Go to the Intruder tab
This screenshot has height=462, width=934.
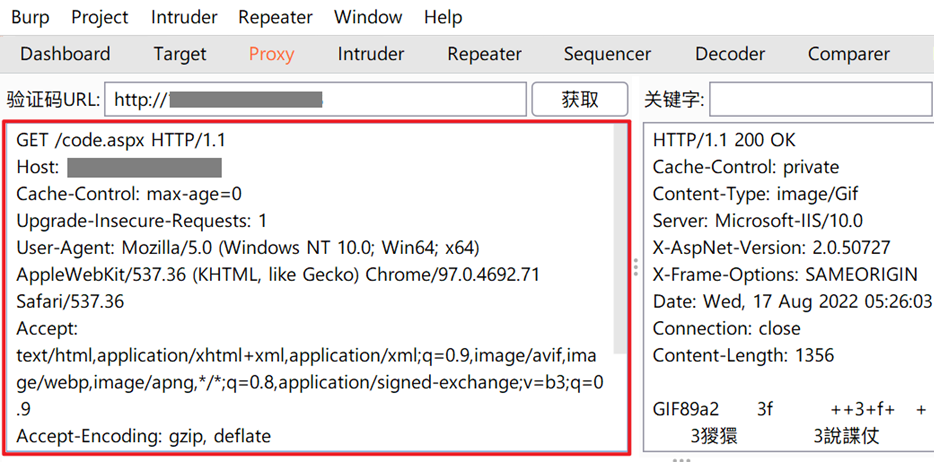[370, 54]
